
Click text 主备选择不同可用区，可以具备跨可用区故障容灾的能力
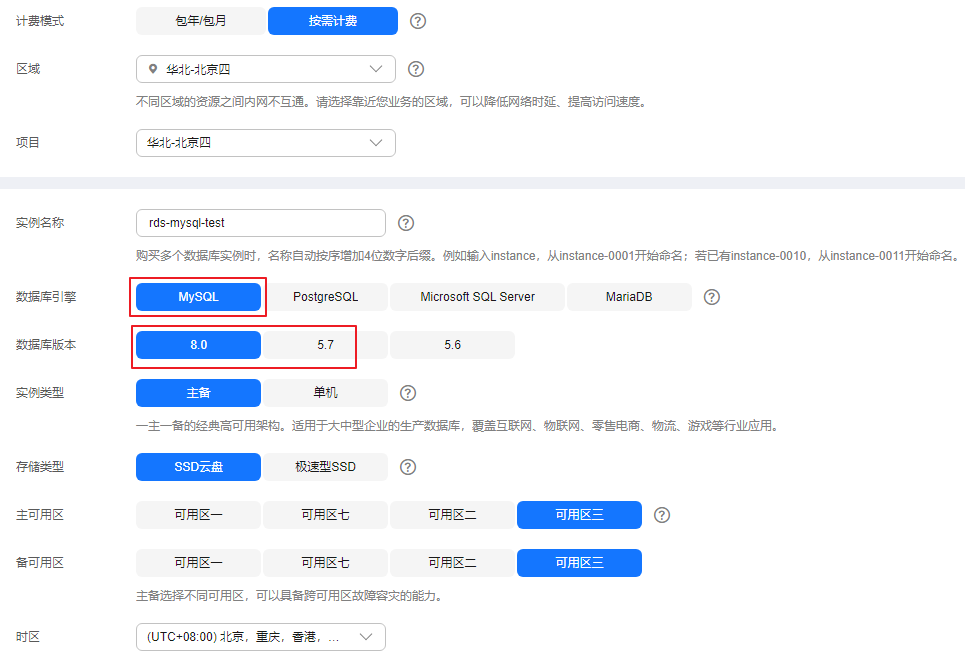pyautogui.click(x=289, y=596)
